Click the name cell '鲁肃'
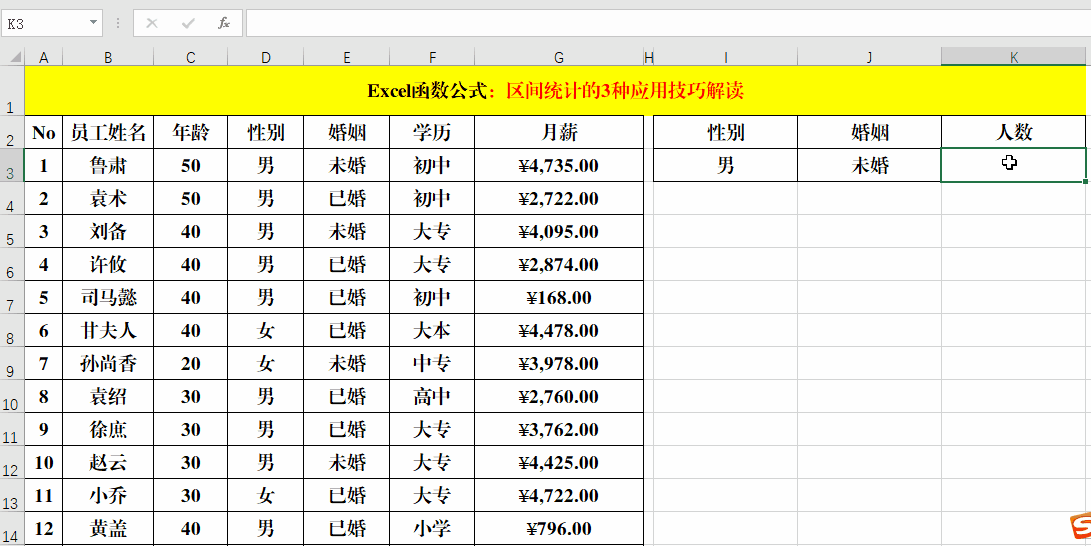This screenshot has width=1091, height=546. (108, 166)
